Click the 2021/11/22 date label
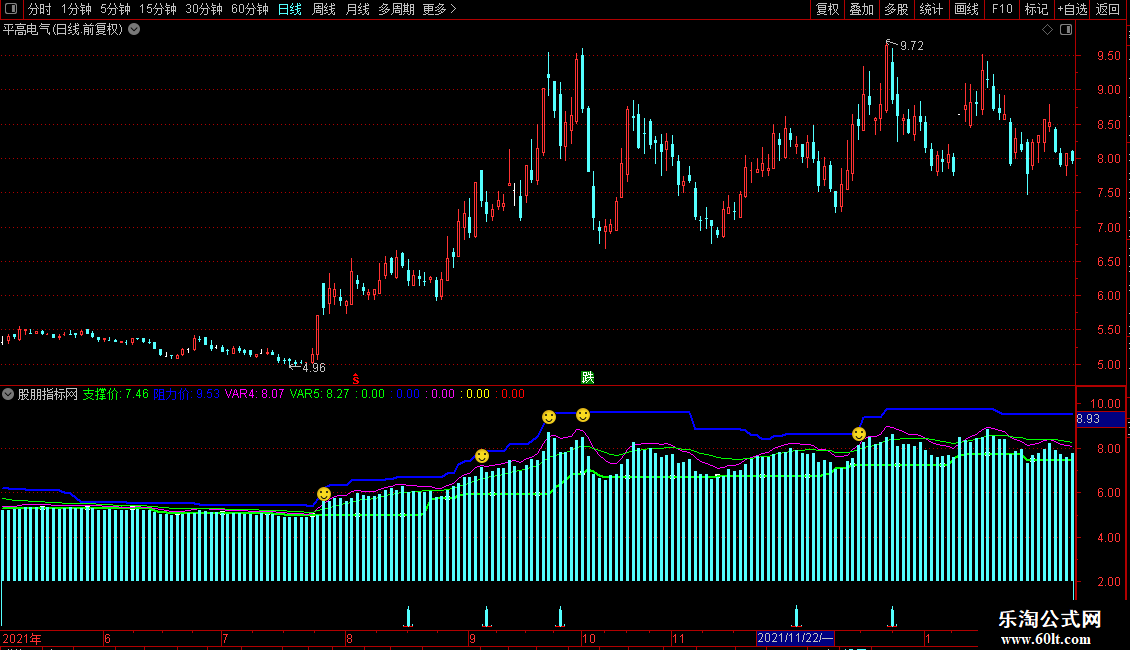Viewport: 1130px width, 650px height. click(x=795, y=638)
